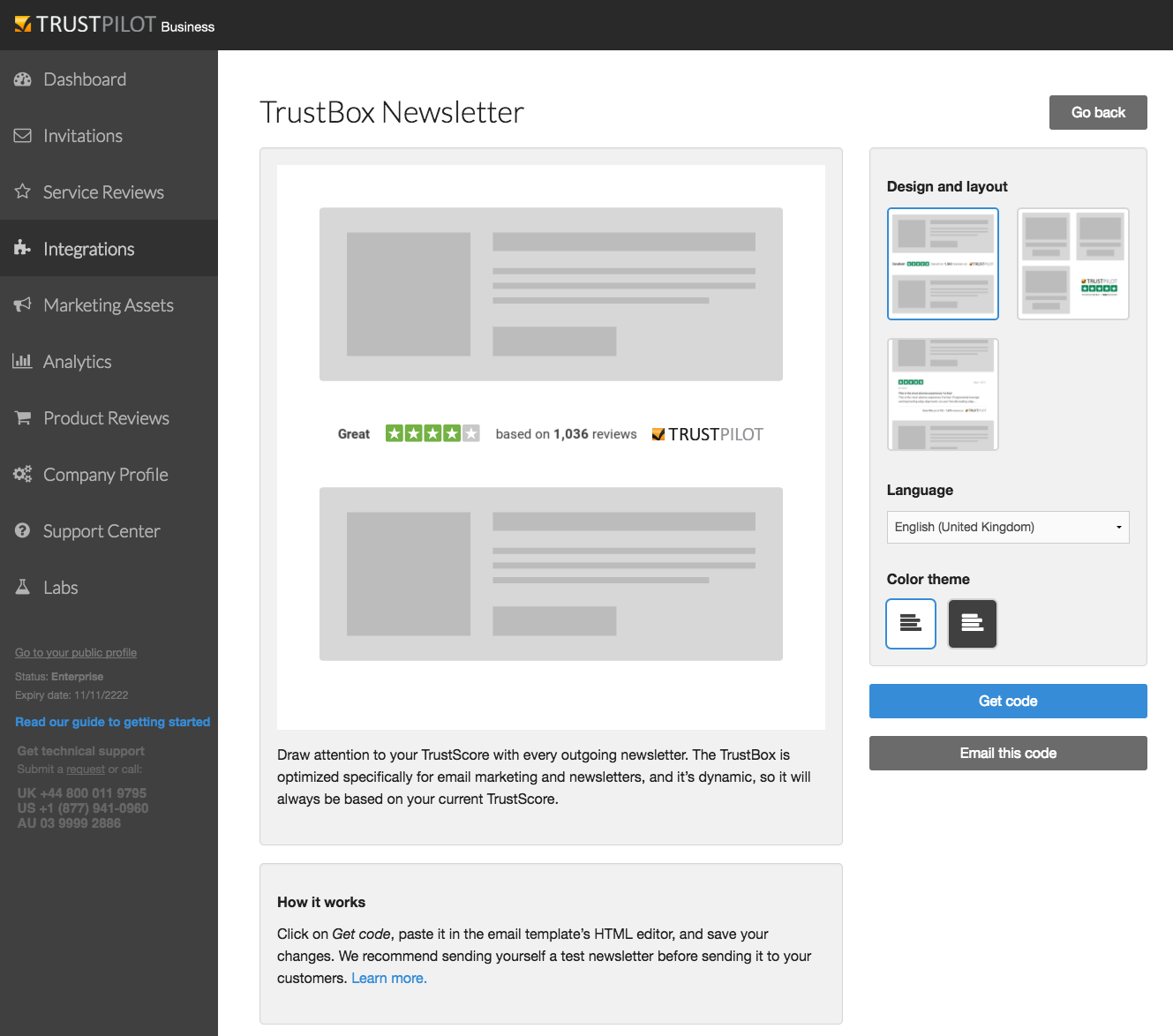Click the 'Expiry date: 11/11/2222' text

(x=71, y=695)
